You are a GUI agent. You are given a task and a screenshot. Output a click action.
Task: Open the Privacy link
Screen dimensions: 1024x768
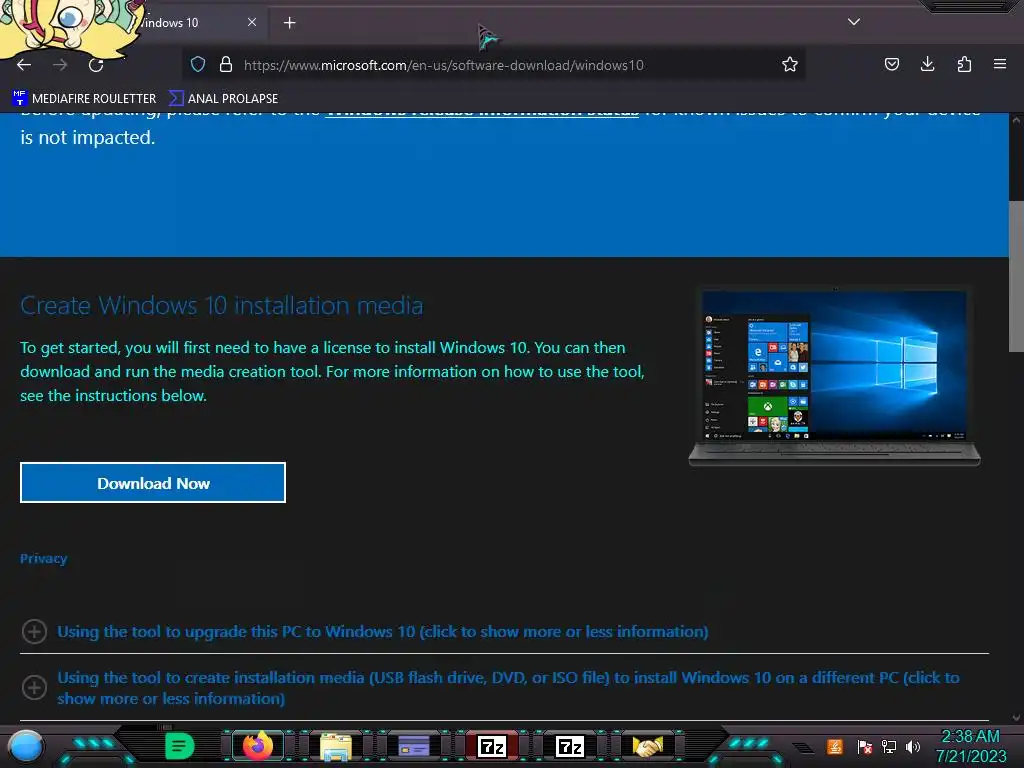[x=44, y=558]
